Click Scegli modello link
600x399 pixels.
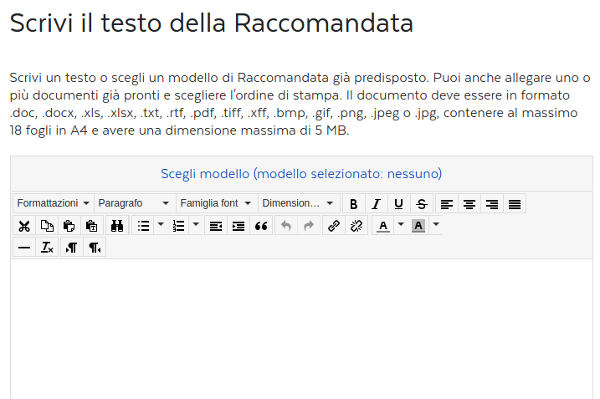tap(301, 174)
